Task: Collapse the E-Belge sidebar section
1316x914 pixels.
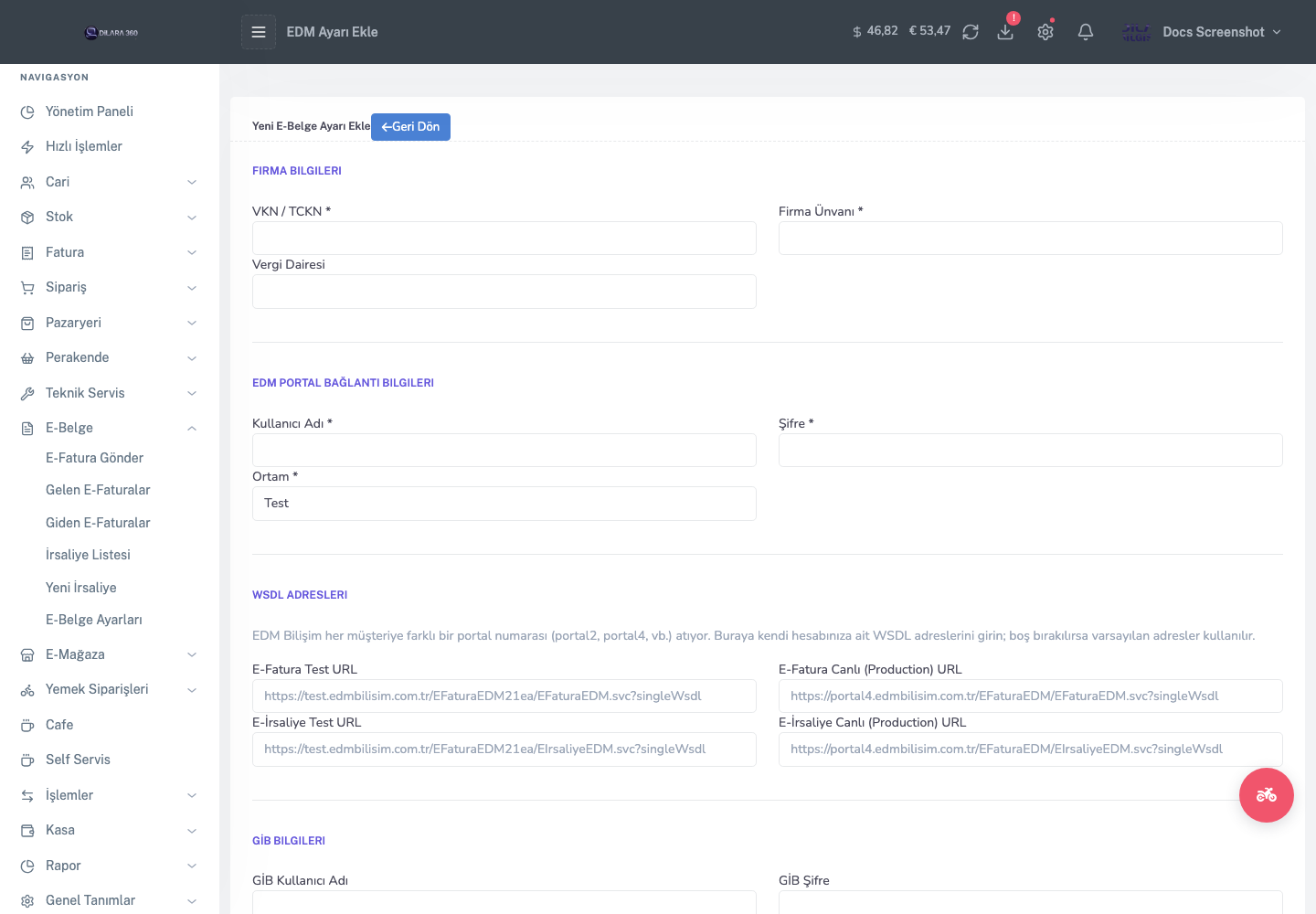Action: (192, 429)
